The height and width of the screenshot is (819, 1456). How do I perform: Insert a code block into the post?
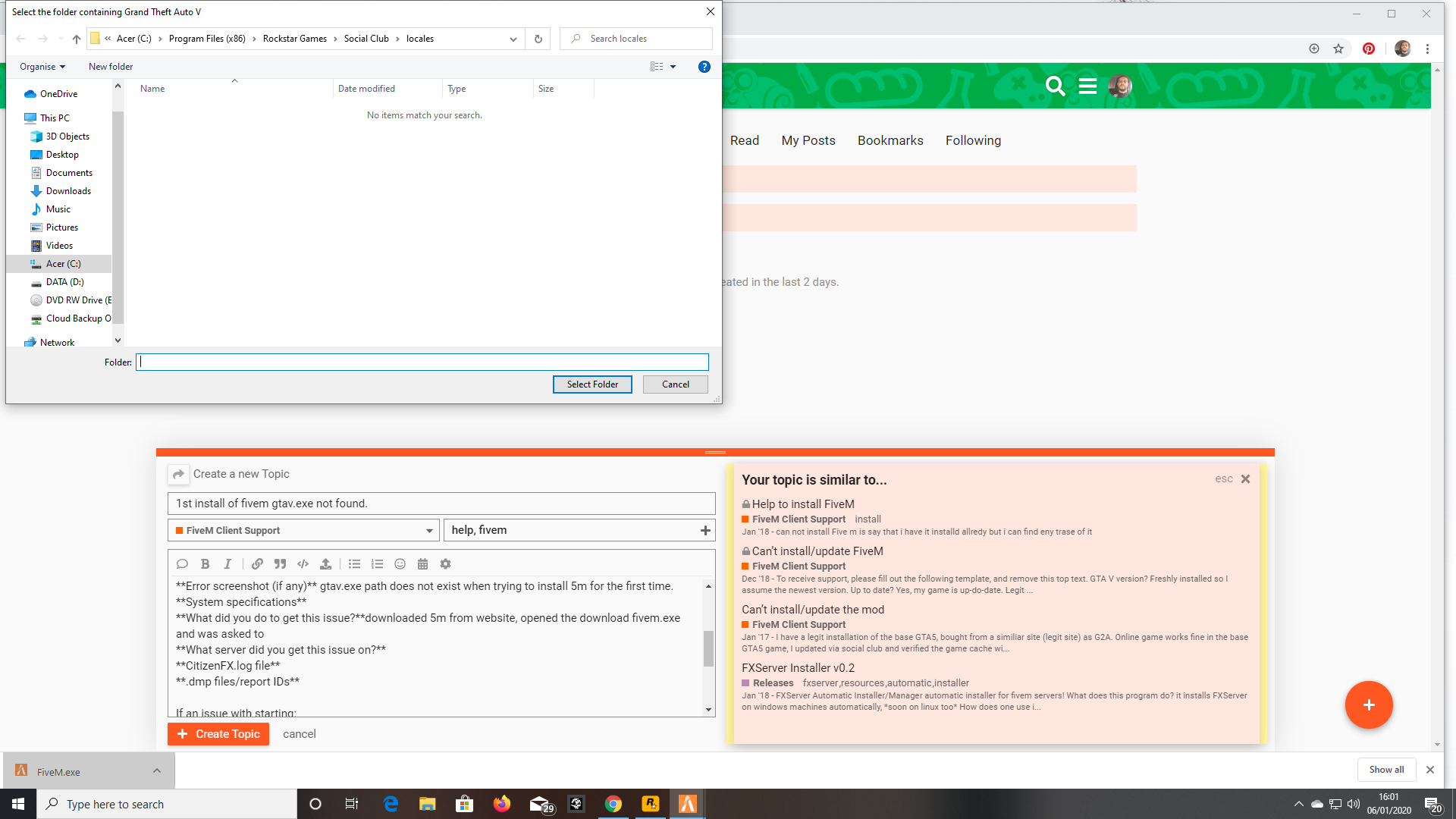pyautogui.click(x=302, y=563)
